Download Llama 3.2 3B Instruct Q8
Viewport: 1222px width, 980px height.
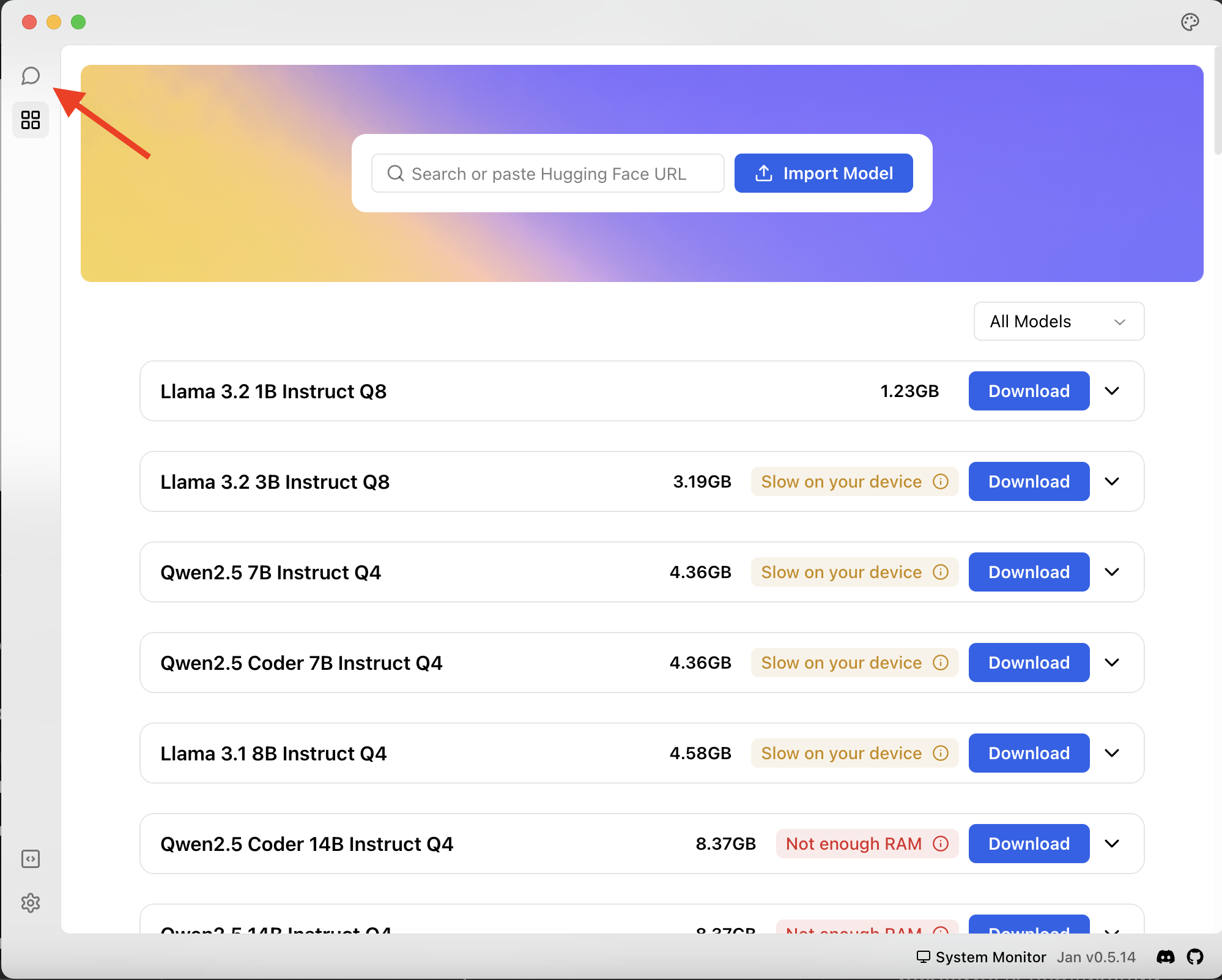1028,481
